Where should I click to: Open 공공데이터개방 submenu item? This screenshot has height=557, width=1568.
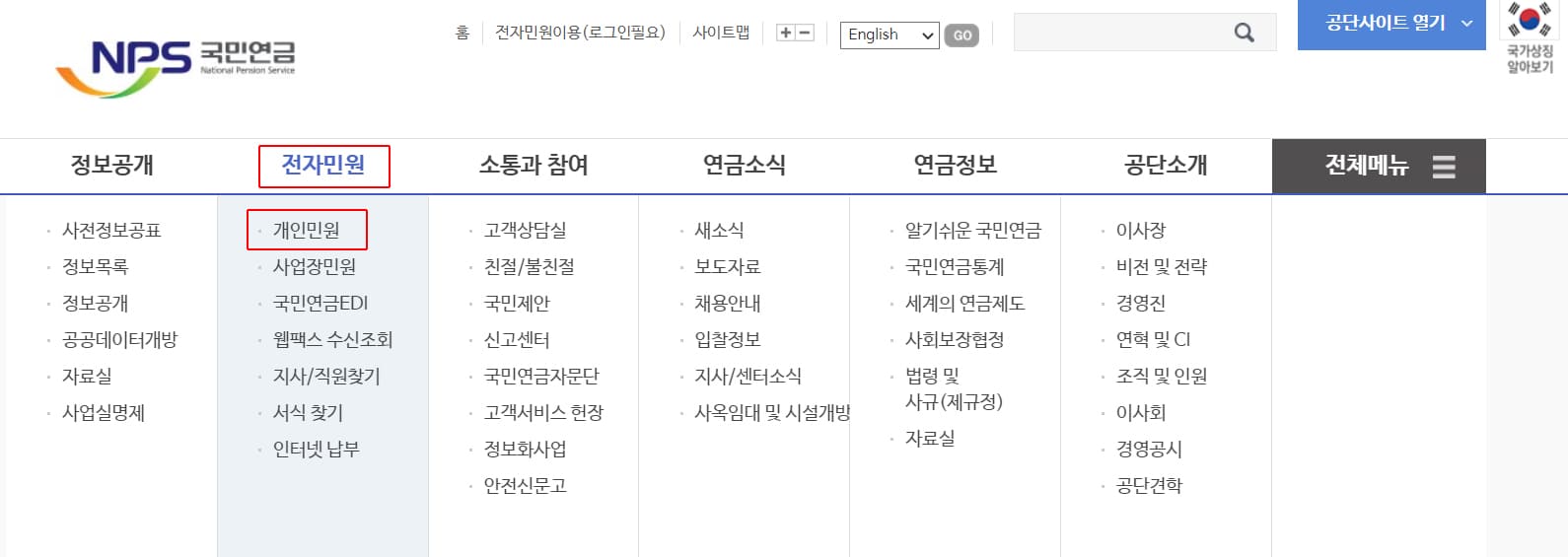point(120,340)
